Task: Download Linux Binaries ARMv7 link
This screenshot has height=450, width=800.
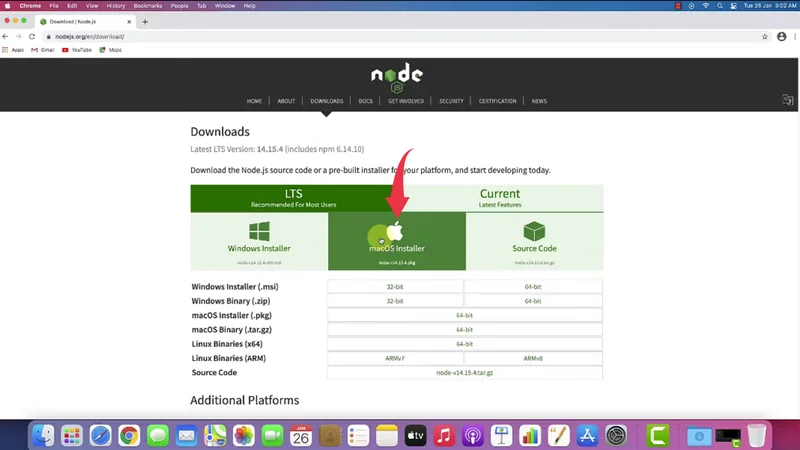Action: (395, 358)
